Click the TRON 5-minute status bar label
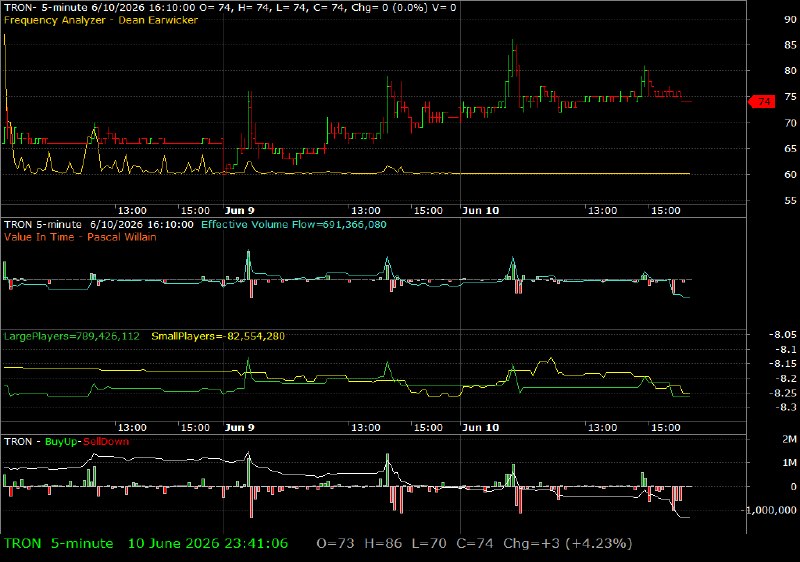800x562 pixels. (x=59, y=543)
